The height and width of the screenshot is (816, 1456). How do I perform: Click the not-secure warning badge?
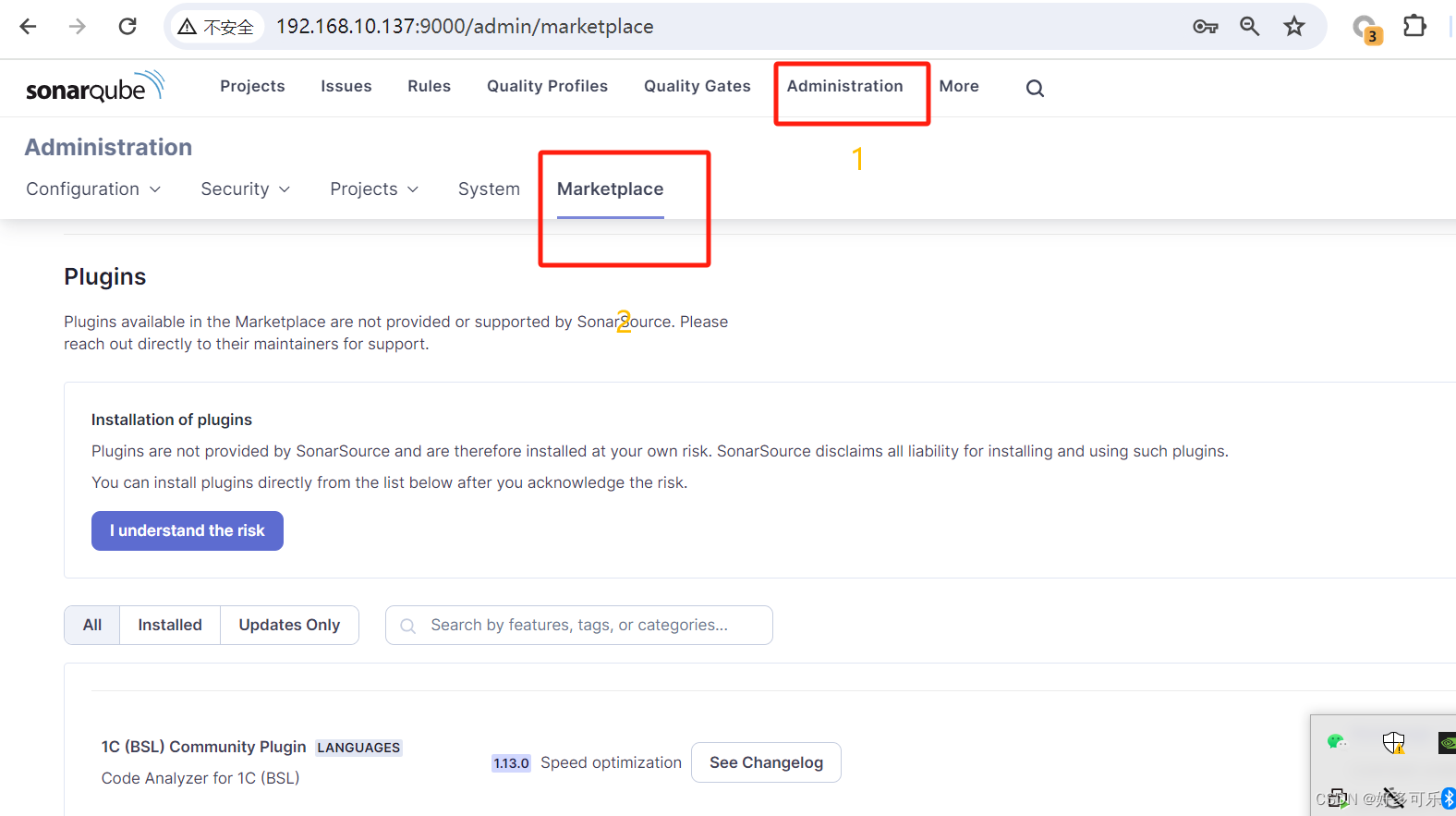click(216, 27)
